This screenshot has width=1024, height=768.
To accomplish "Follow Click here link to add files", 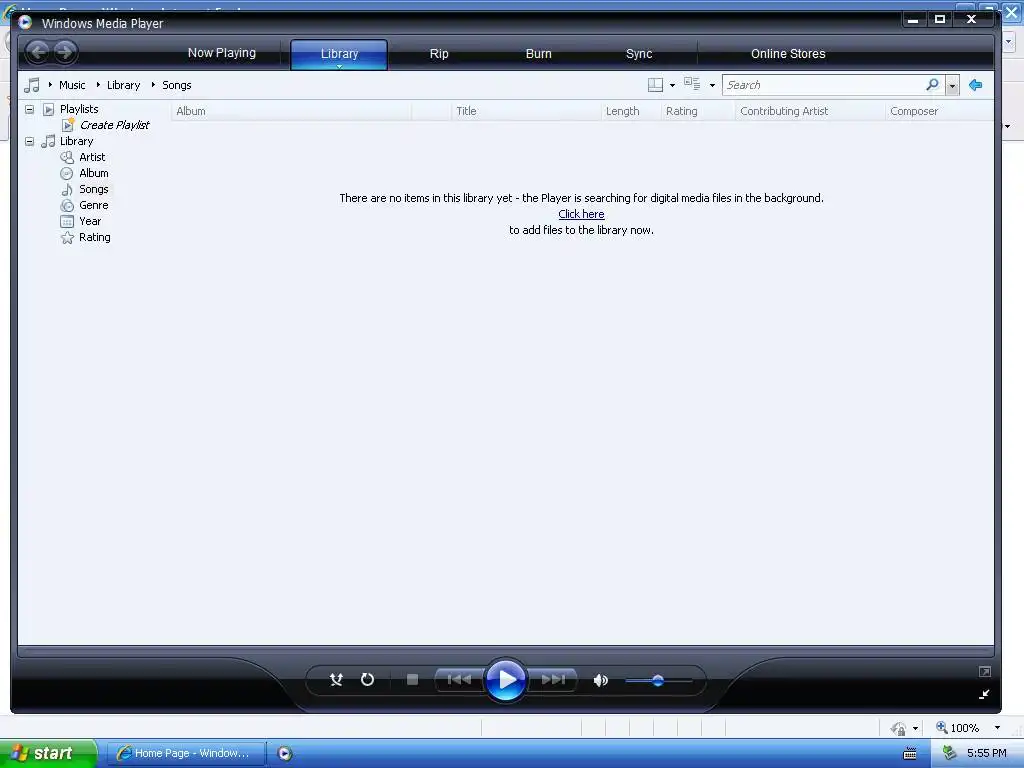I will 581,214.
